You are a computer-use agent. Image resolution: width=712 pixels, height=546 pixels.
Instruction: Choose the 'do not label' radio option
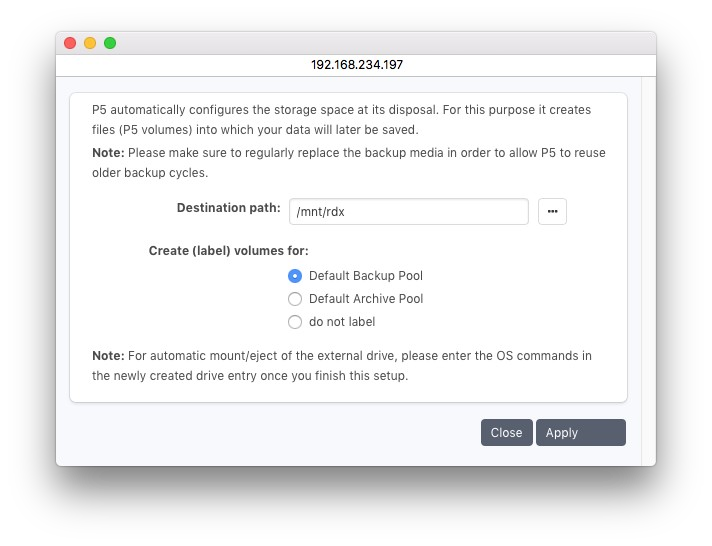(x=295, y=322)
